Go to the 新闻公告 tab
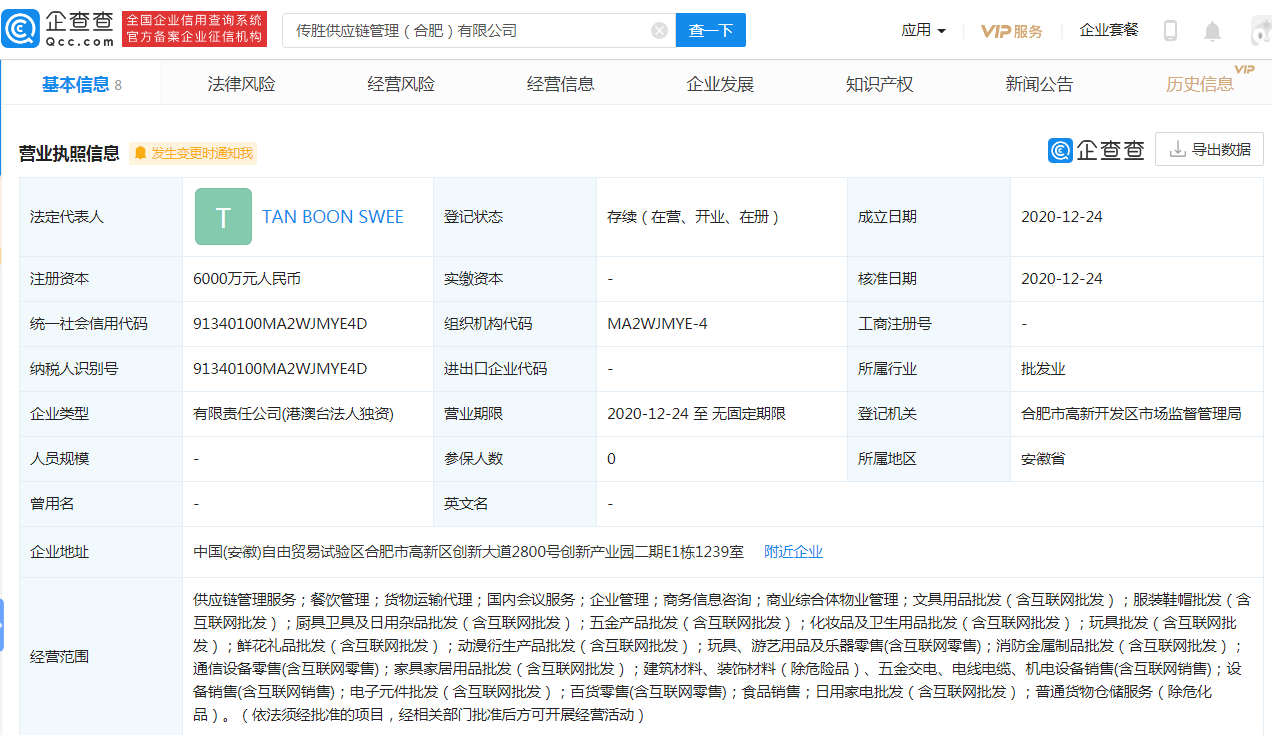The height and width of the screenshot is (735, 1272). 1040,84
